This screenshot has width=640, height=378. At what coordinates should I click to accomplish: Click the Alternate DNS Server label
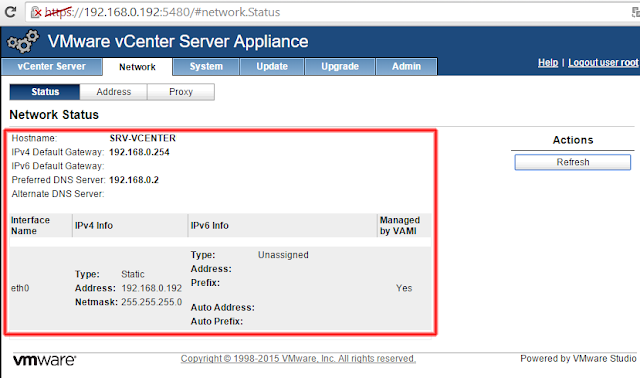pos(58,193)
